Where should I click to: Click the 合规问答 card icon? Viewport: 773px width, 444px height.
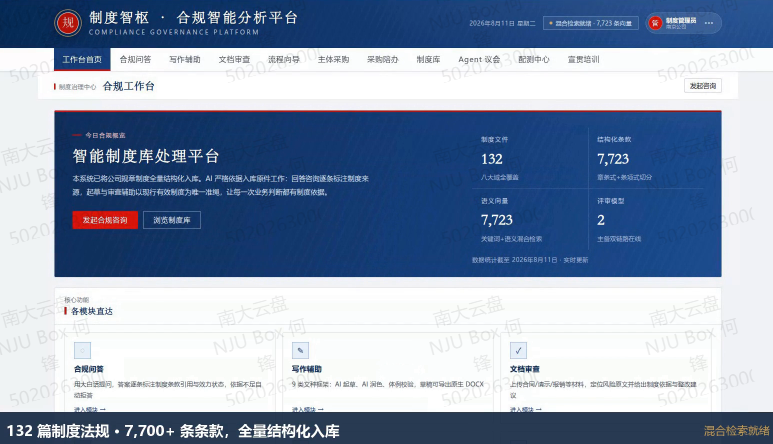point(82,350)
